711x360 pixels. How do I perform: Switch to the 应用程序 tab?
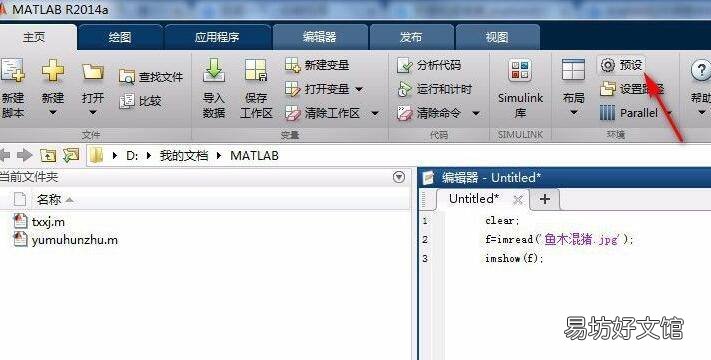click(217, 38)
